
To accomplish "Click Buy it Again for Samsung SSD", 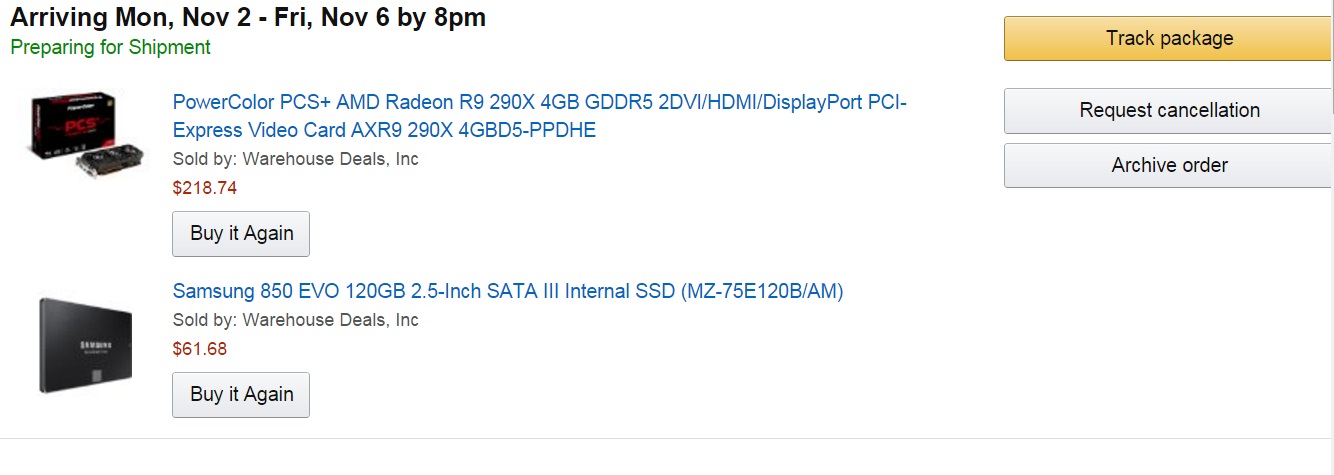I will [x=241, y=395].
